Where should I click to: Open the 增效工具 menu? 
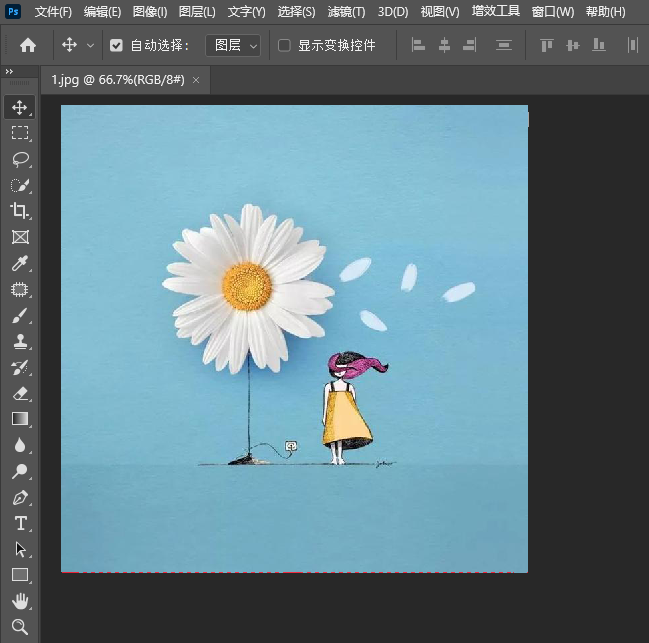(x=495, y=11)
